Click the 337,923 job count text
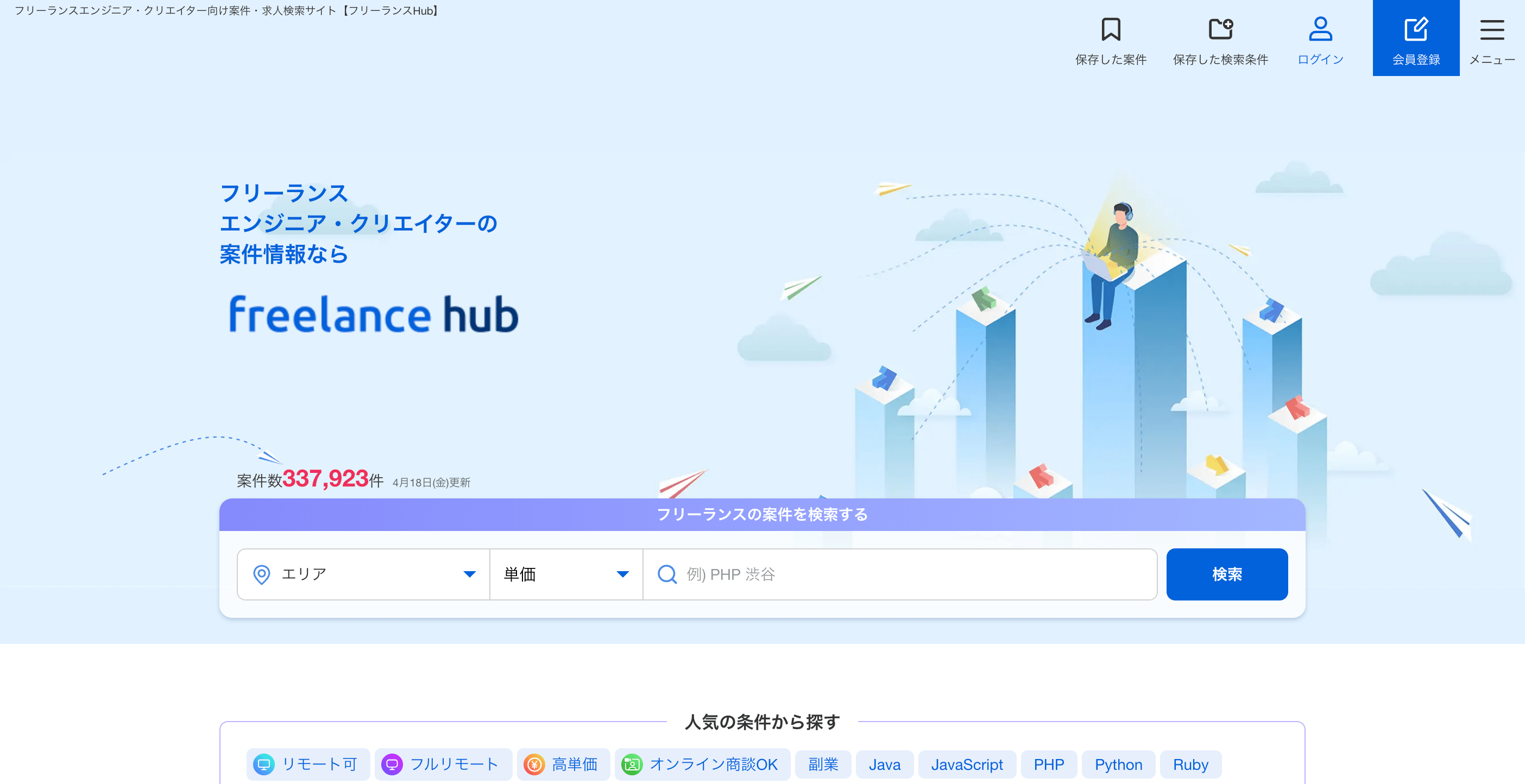Viewport: 1525px width, 784px height. pos(325,478)
